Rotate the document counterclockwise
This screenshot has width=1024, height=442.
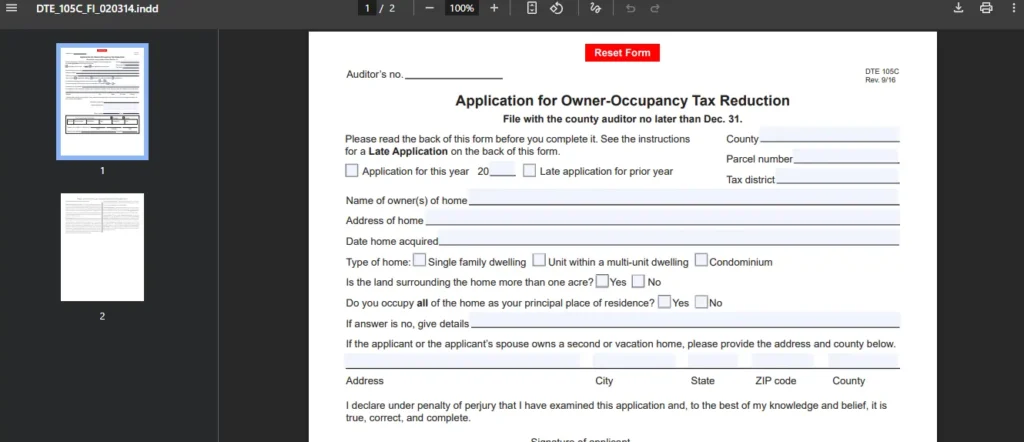[x=556, y=8]
